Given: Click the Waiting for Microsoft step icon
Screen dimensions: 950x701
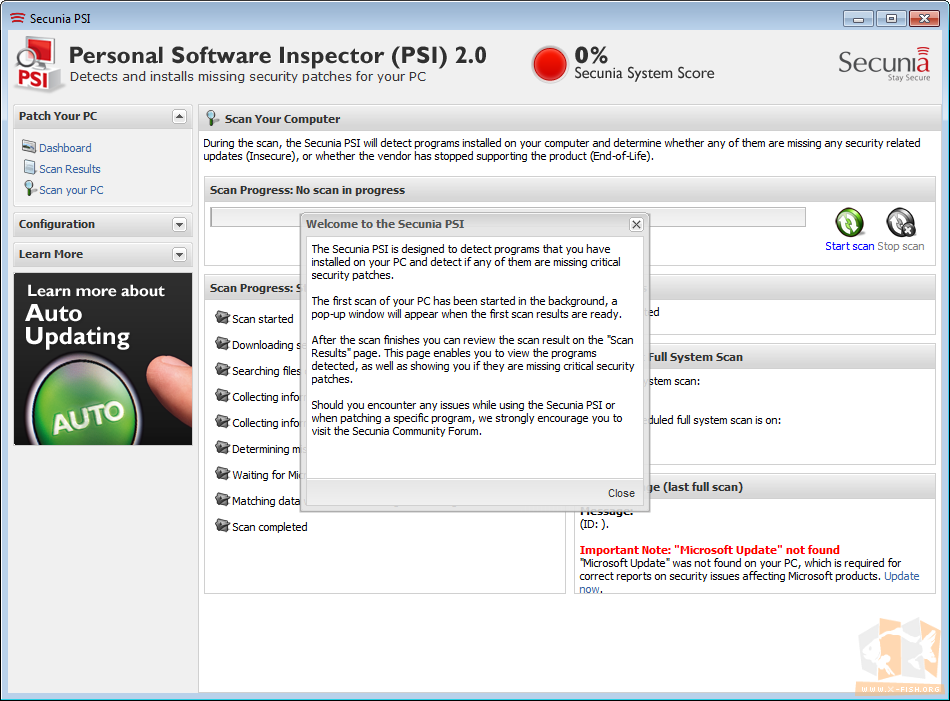Looking at the screenshot, I should pos(222,473).
